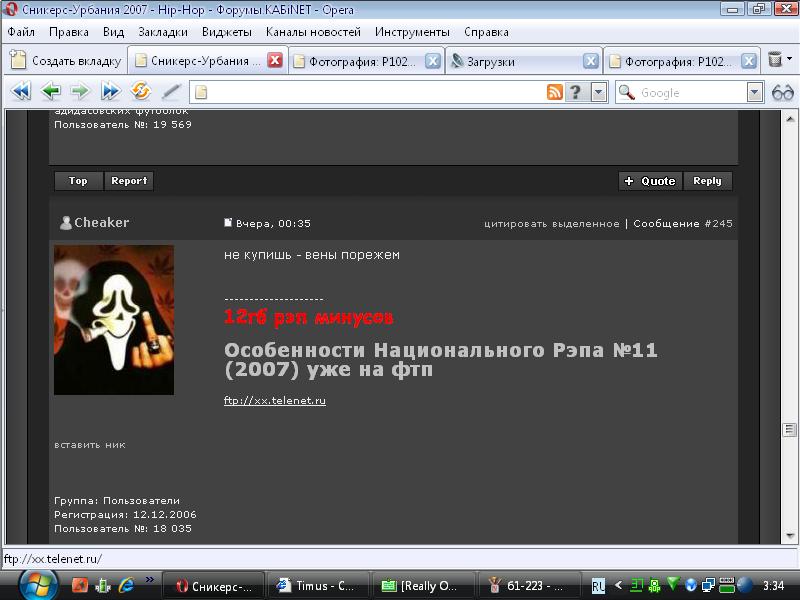Click the + Quote button
This screenshot has width=800, height=600.
(650, 181)
